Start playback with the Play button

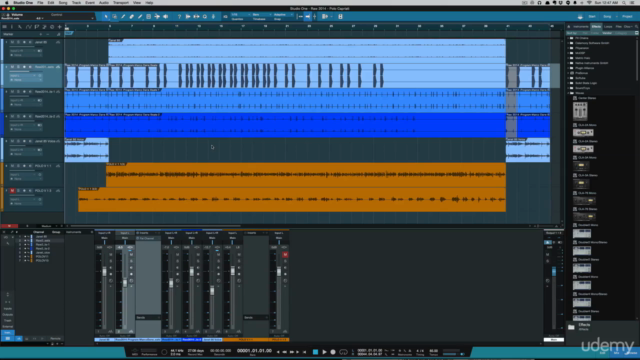(324, 352)
